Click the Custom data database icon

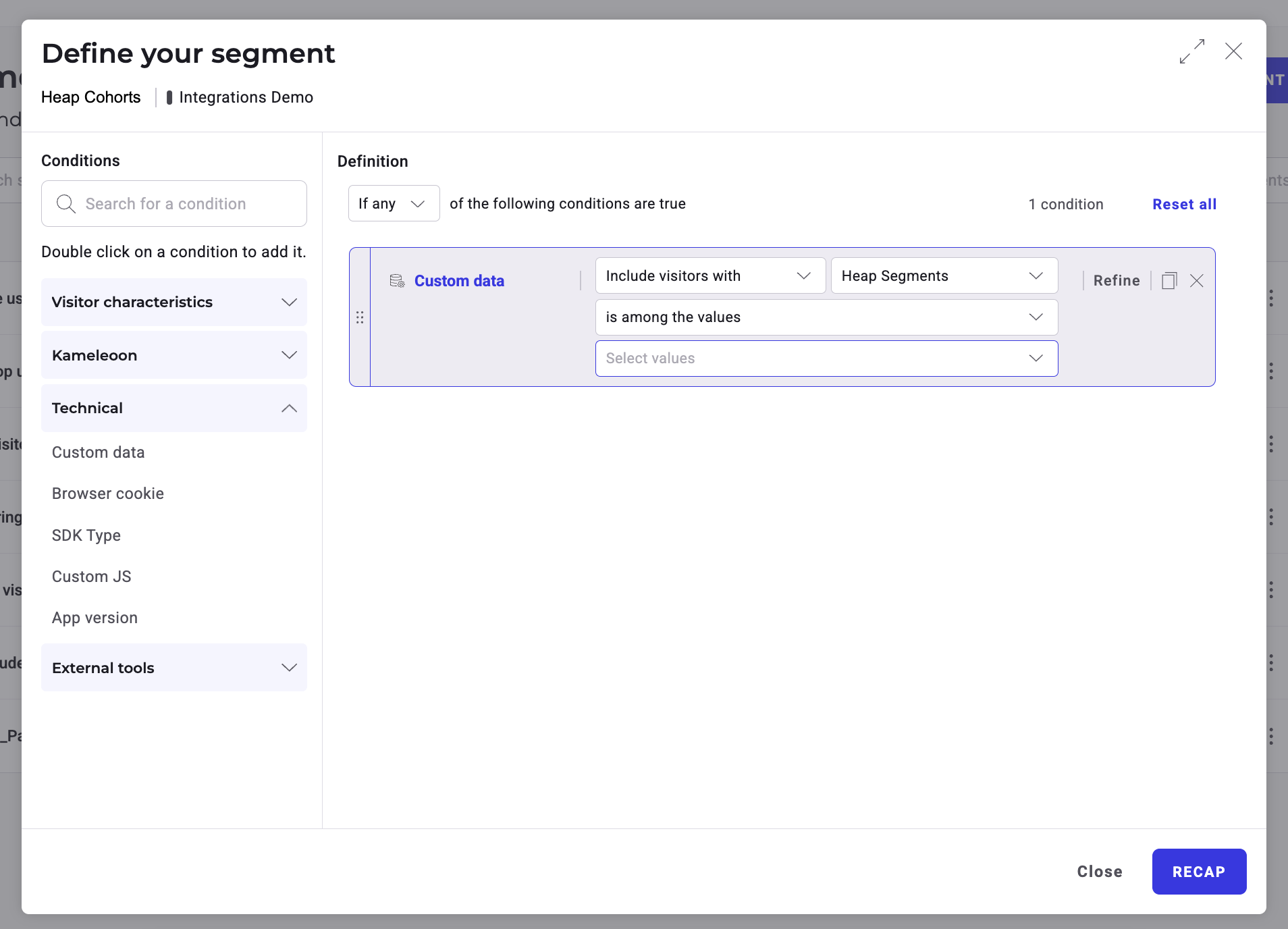[397, 281]
